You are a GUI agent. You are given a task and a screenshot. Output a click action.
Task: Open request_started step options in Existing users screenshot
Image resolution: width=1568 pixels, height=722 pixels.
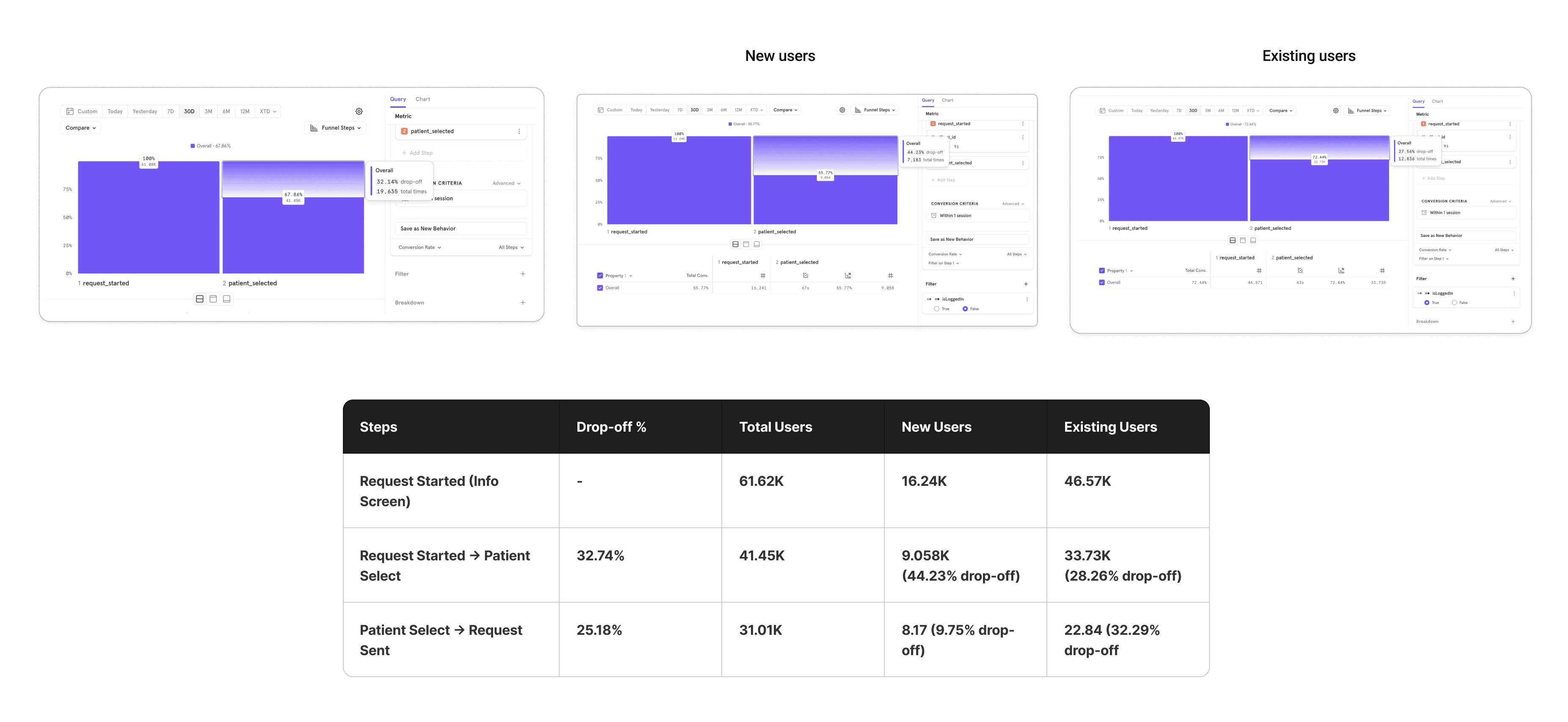pyautogui.click(x=1510, y=124)
